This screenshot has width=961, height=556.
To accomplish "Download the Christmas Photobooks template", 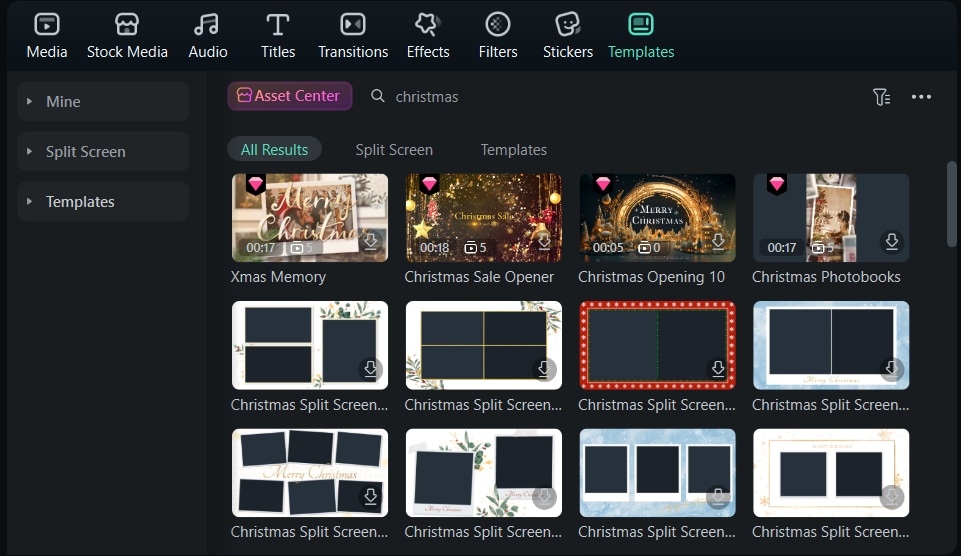I will [892, 241].
